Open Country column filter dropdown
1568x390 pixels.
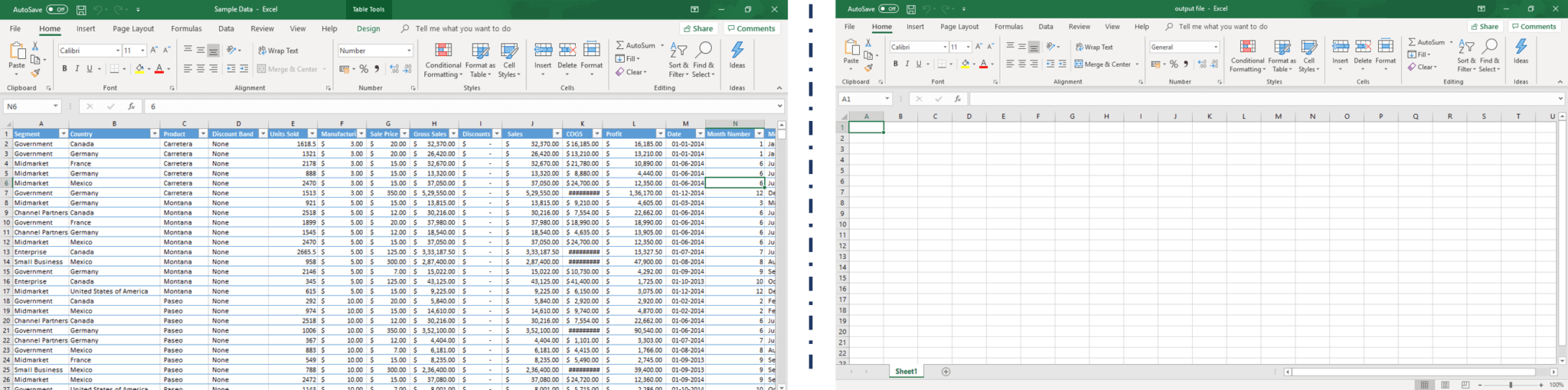pos(154,134)
